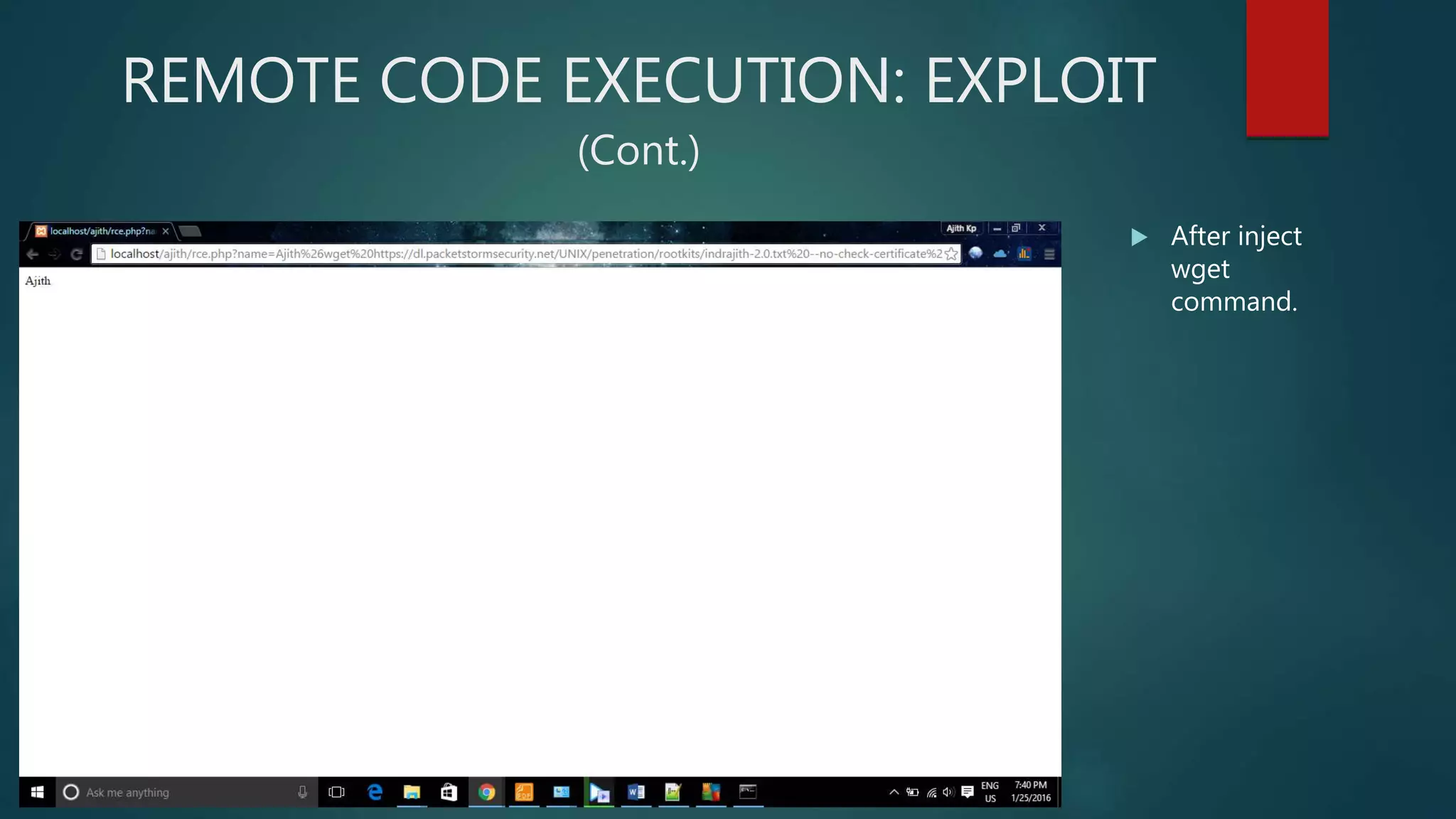Open the command prompt taskbar icon
This screenshot has height=819, width=1456.
748,792
